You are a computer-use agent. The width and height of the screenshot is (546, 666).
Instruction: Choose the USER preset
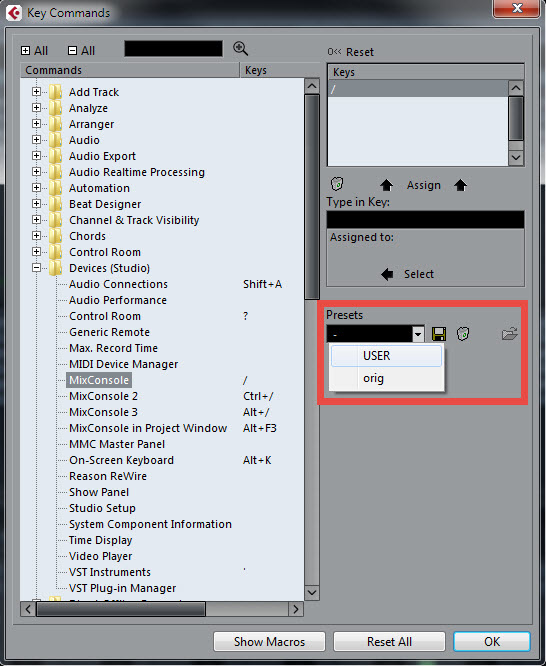pyautogui.click(x=386, y=356)
